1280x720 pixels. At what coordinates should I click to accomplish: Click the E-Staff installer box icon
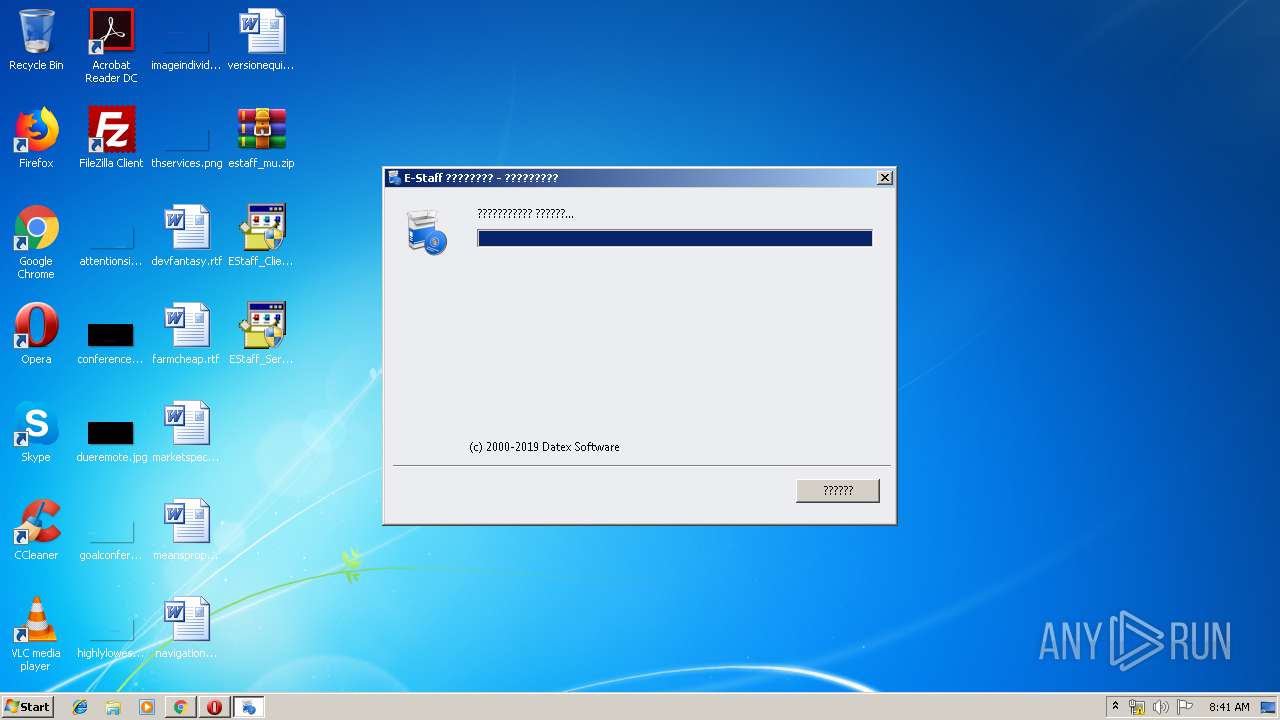point(427,232)
